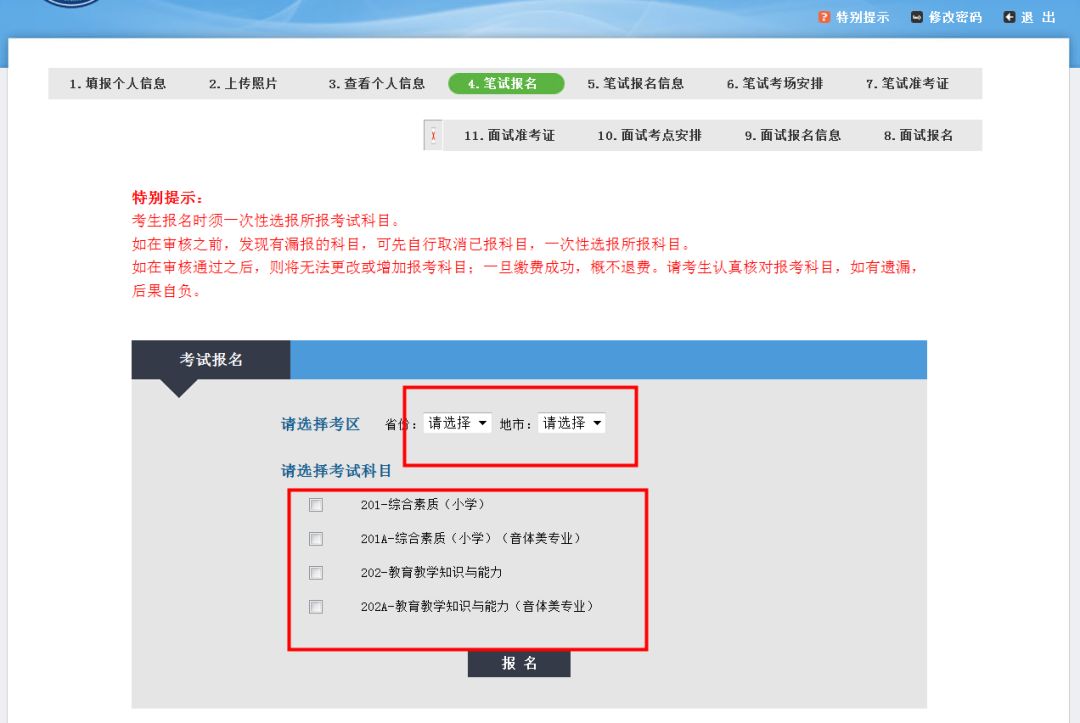Expand the 请选择 arrow of the province selector
The width and height of the screenshot is (1080, 723).
[482, 422]
